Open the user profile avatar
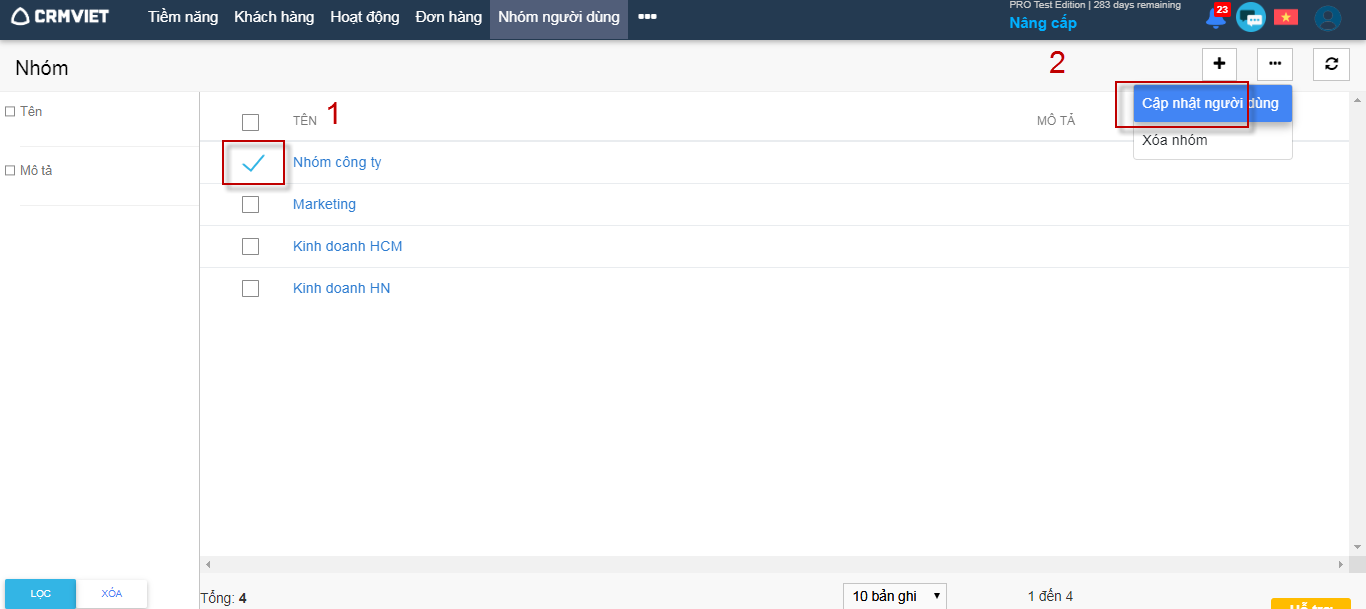1366x609 pixels. point(1327,17)
